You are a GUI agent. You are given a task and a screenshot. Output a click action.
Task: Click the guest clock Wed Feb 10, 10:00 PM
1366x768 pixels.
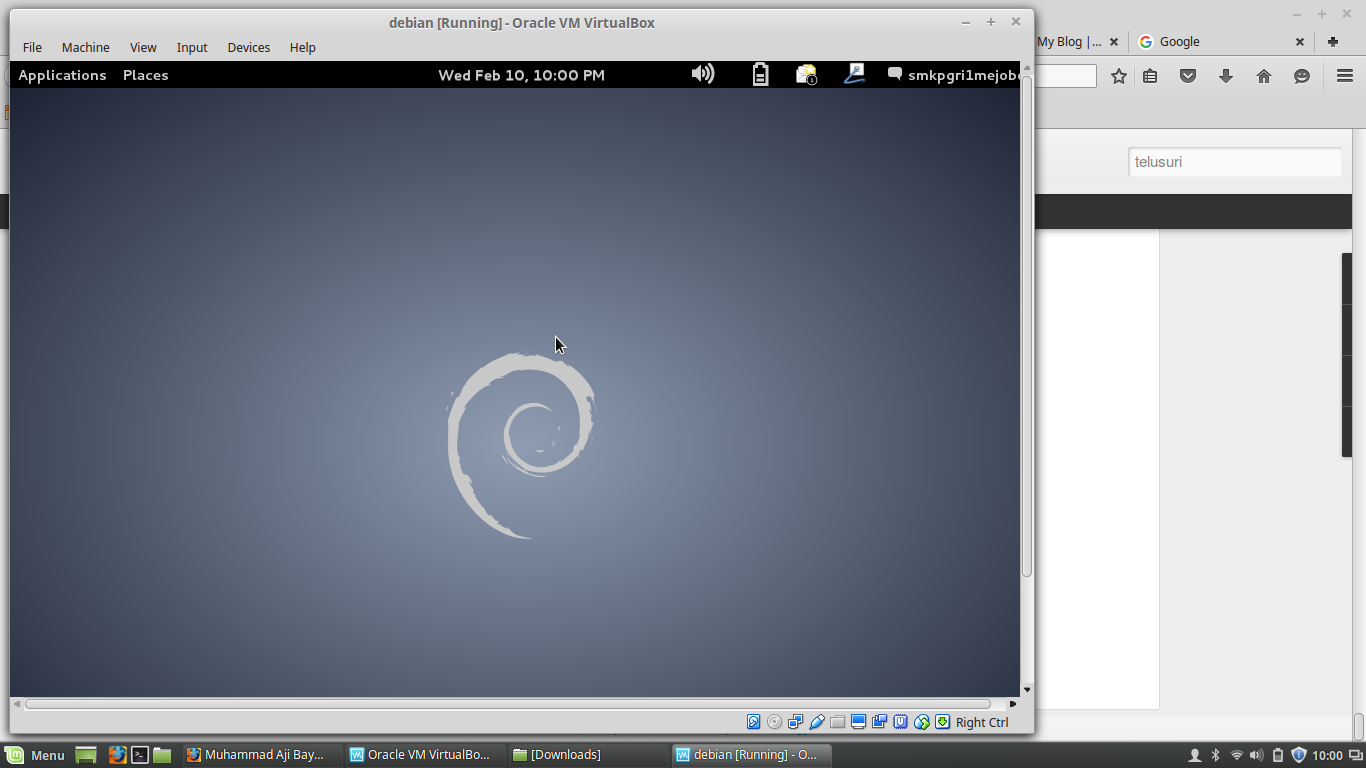pos(521,75)
